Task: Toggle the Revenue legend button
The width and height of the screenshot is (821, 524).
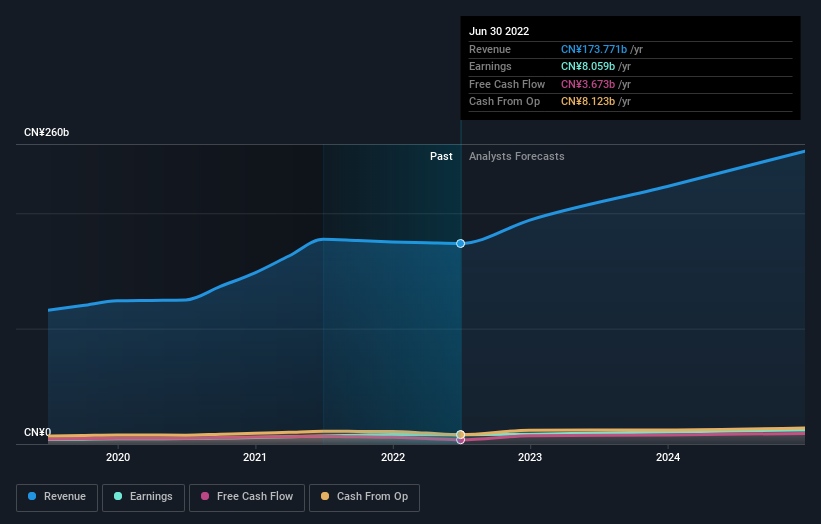Action: coord(57,497)
